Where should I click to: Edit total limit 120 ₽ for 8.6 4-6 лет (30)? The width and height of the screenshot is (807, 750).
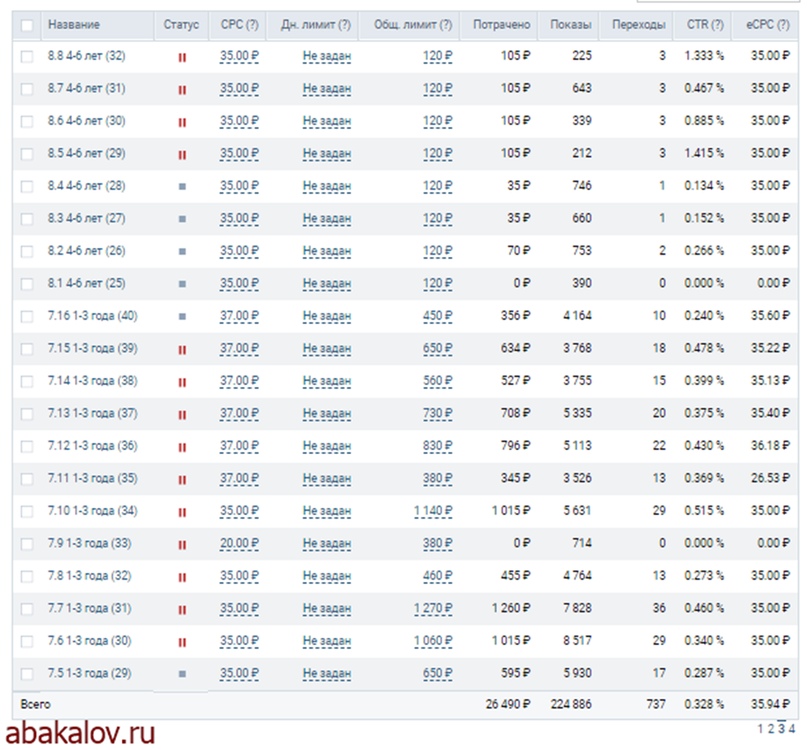(x=437, y=121)
